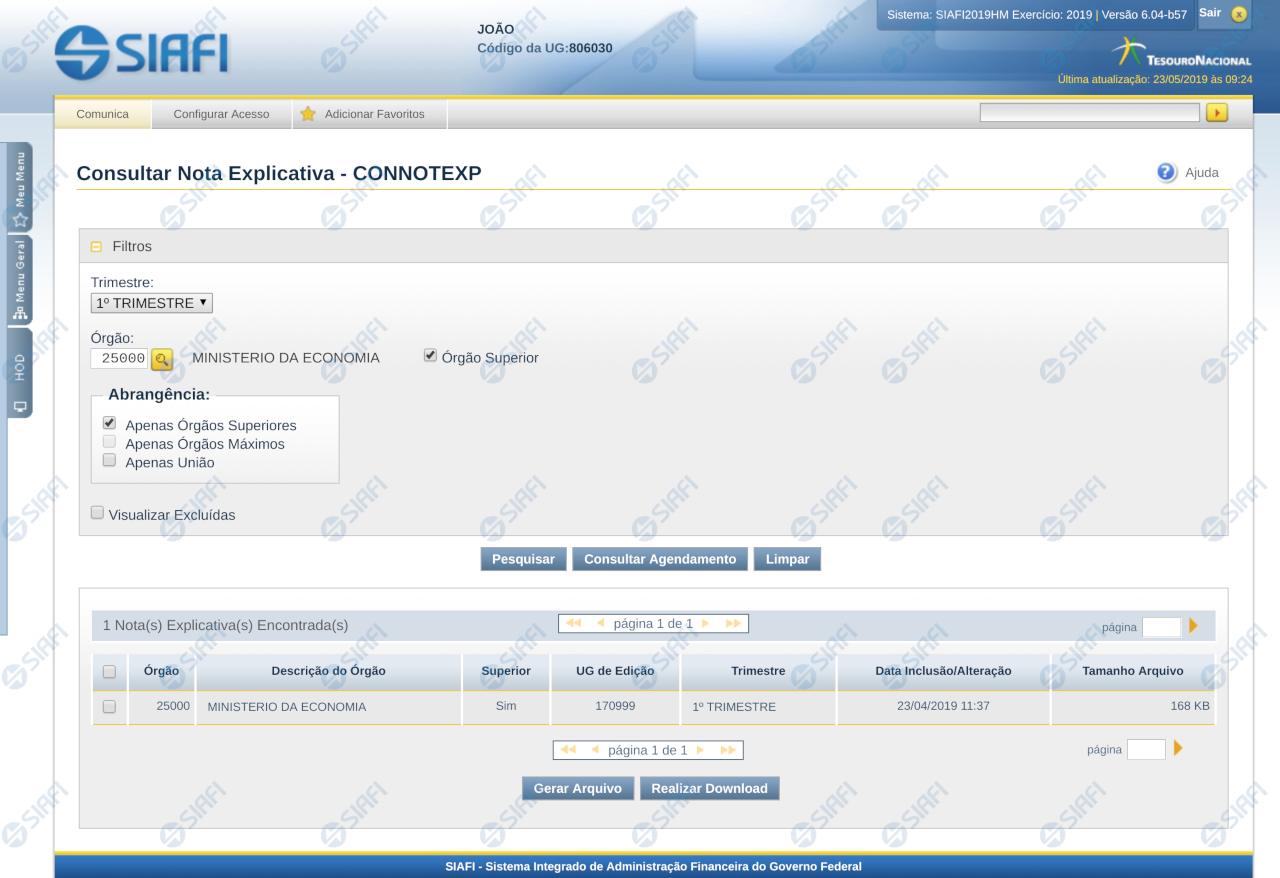Screen dimensions: 1280x878
Task: Open the HOD side panel
Action: pyautogui.click(x=20, y=372)
